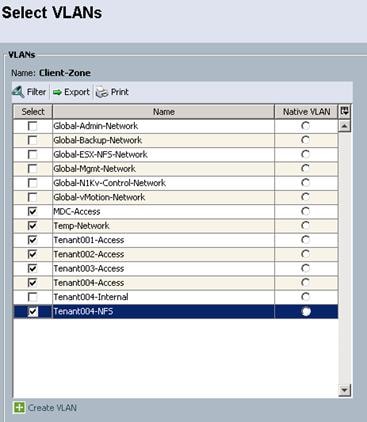This screenshot has height=422, width=367.
Task: Tick the Global-Mgmt-Network checkbox
Action: (x=33, y=169)
